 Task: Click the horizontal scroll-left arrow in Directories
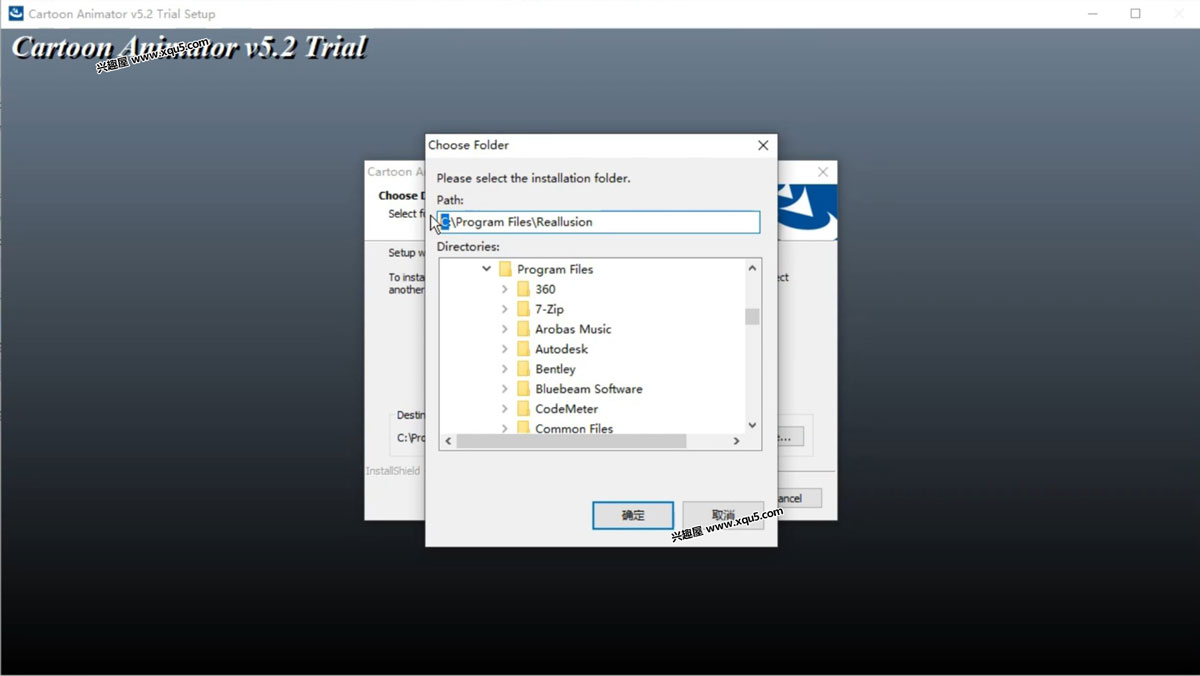448,441
